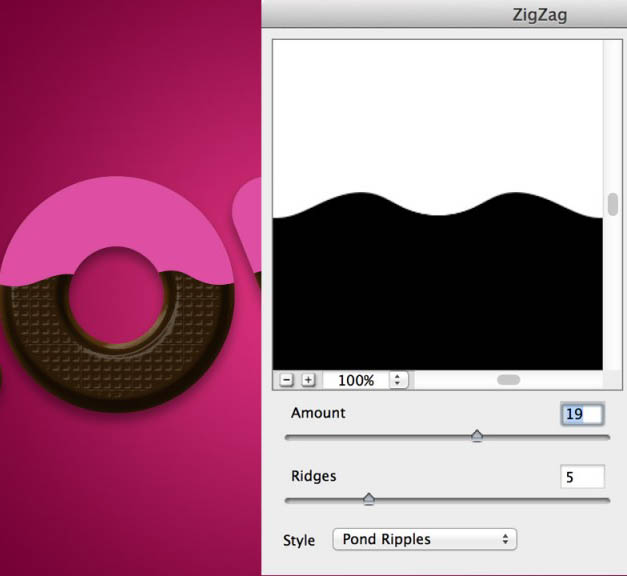
Task: Click the Amount slider handle
Action: [477, 436]
